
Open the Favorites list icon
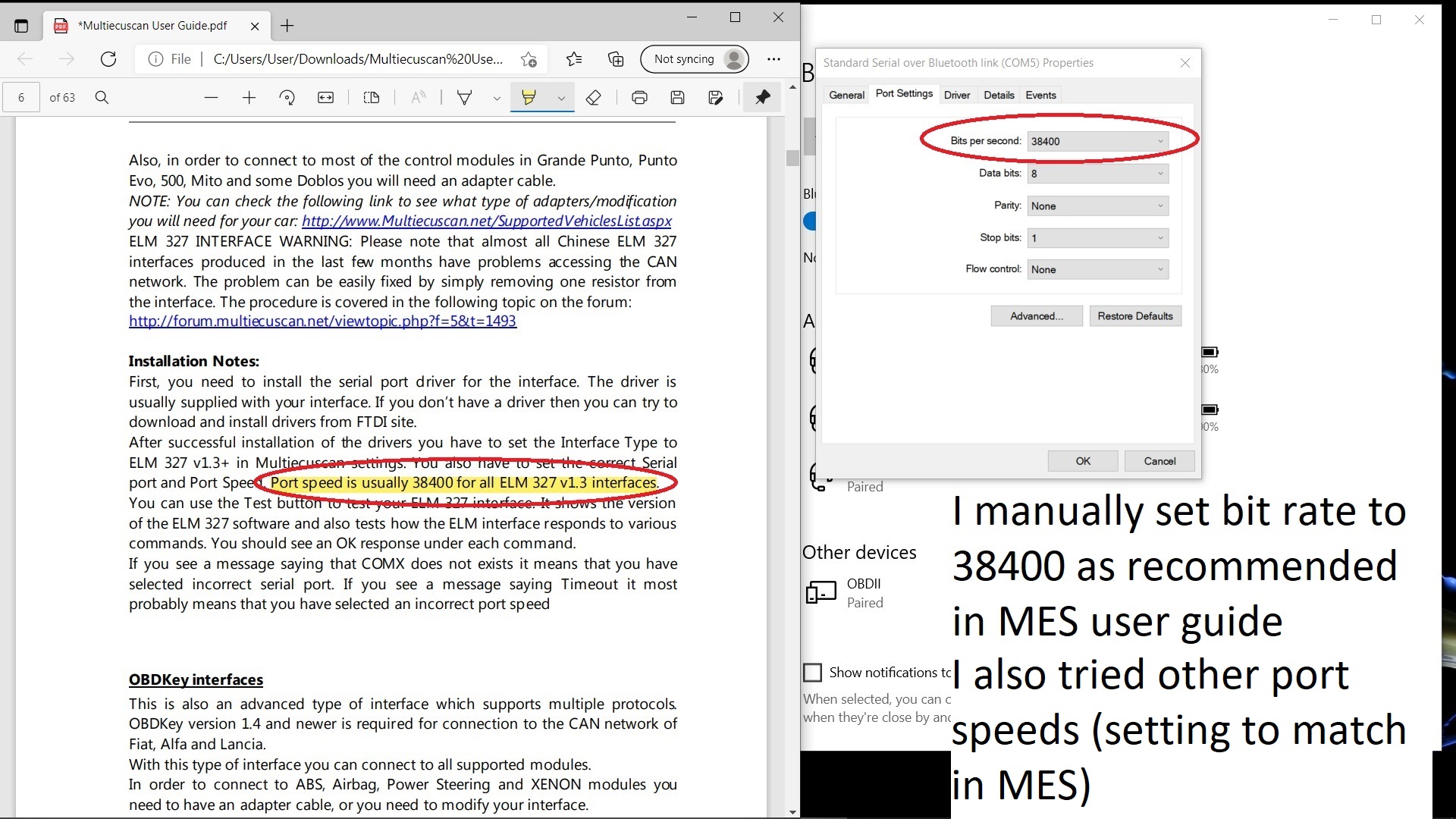[x=574, y=59]
